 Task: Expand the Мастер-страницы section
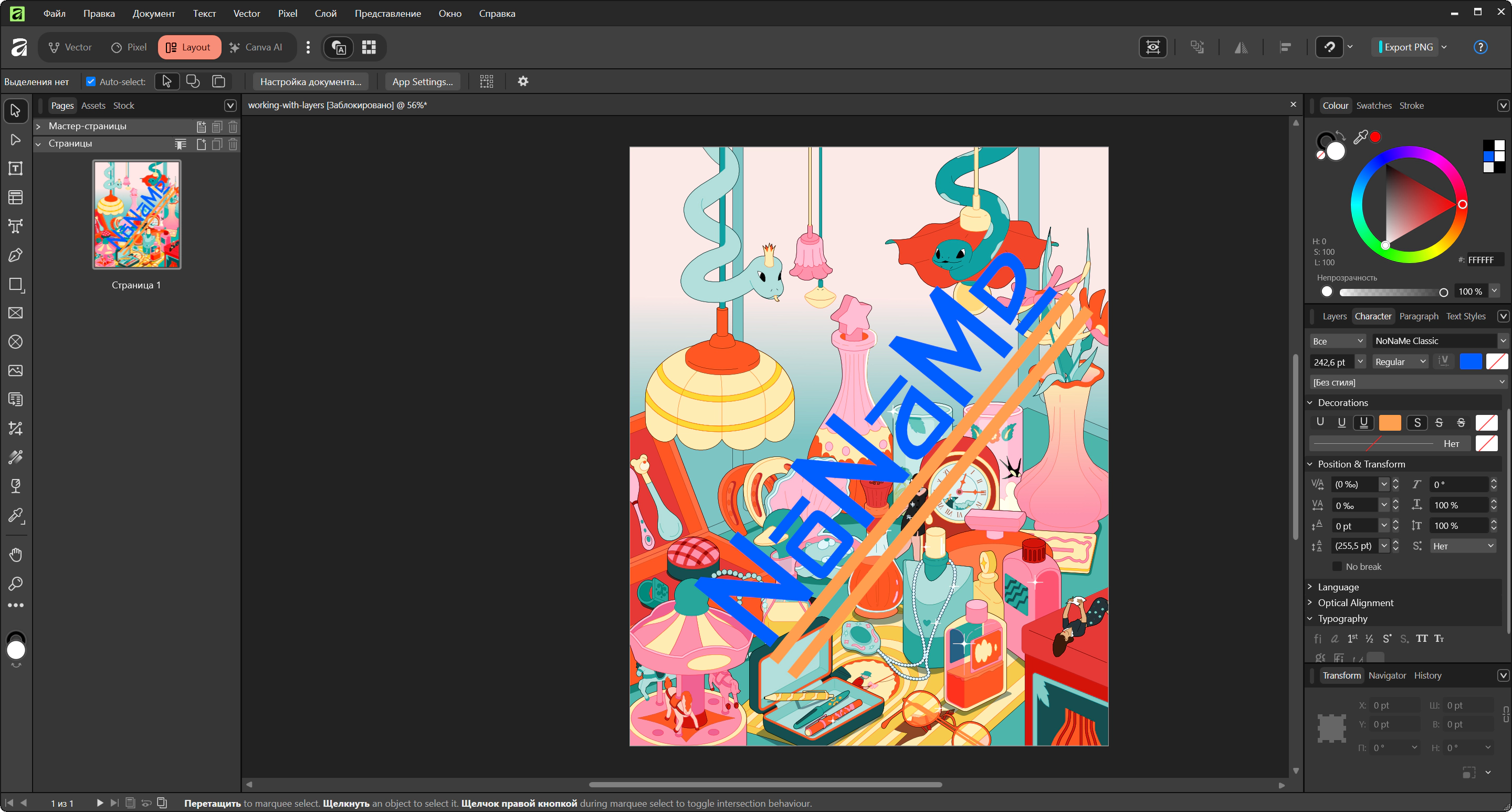click(x=38, y=126)
